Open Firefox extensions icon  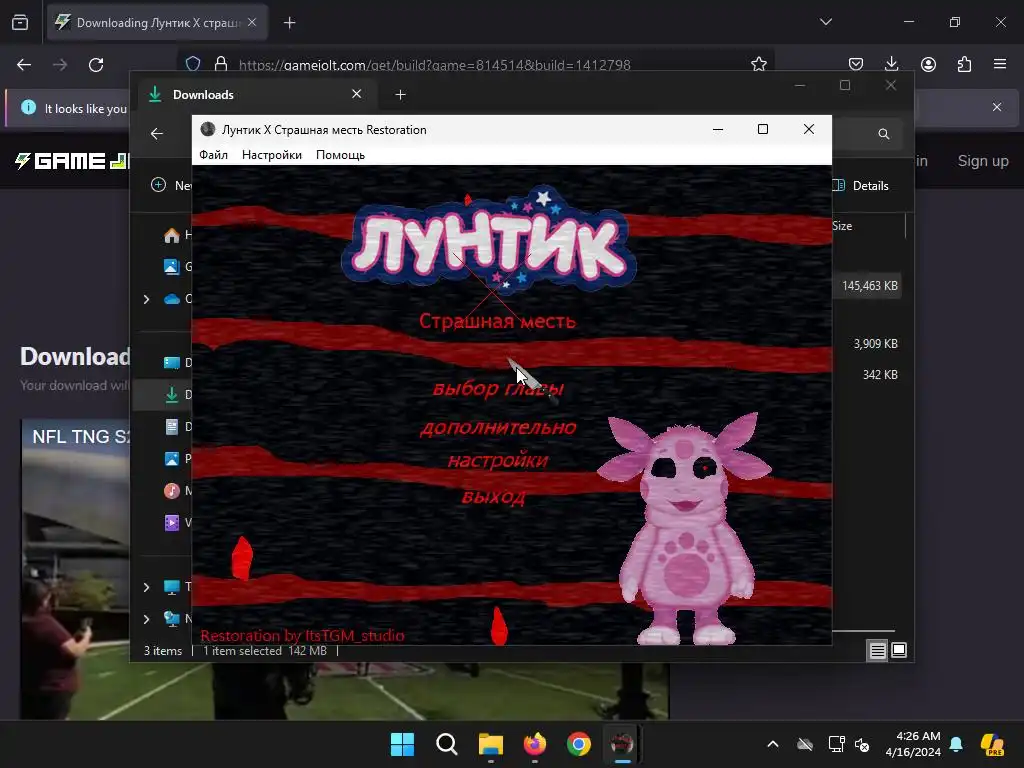tap(964, 64)
